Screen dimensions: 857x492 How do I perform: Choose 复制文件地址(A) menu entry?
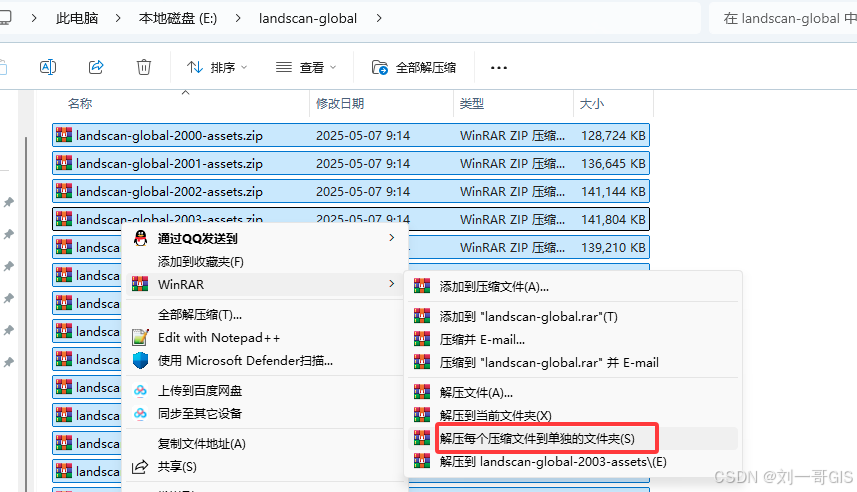265,443
